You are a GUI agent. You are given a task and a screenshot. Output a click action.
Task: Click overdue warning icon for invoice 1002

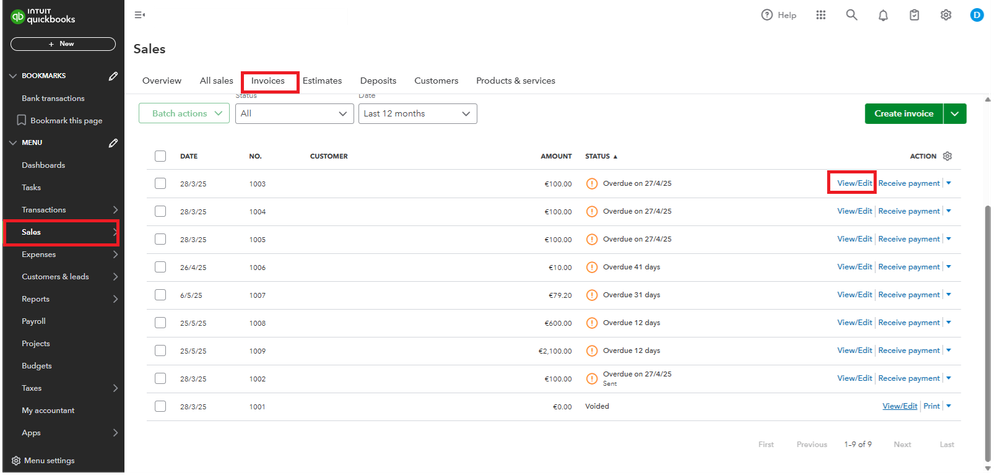pos(592,378)
